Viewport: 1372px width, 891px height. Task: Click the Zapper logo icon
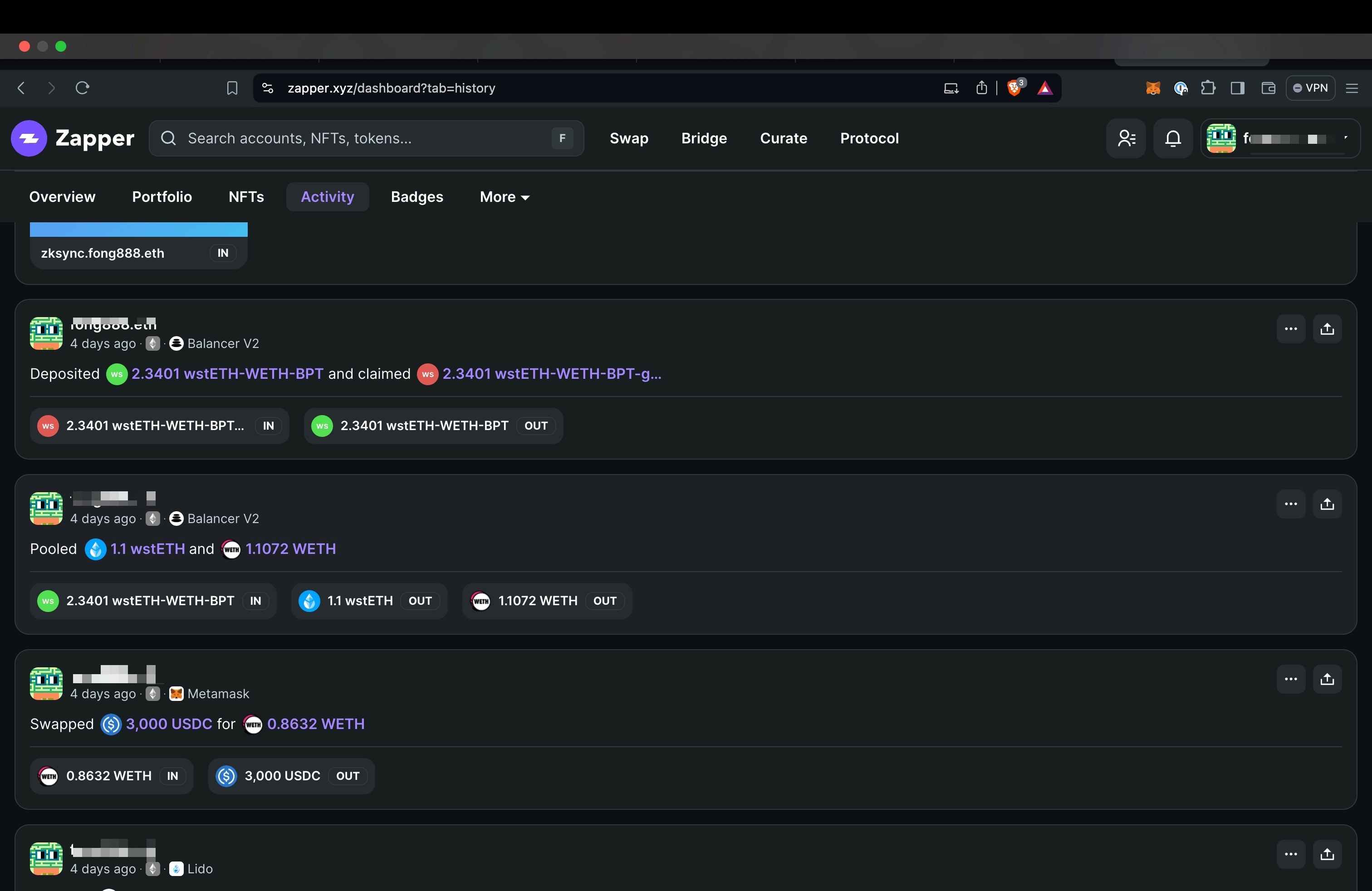[x=29, y=138]
